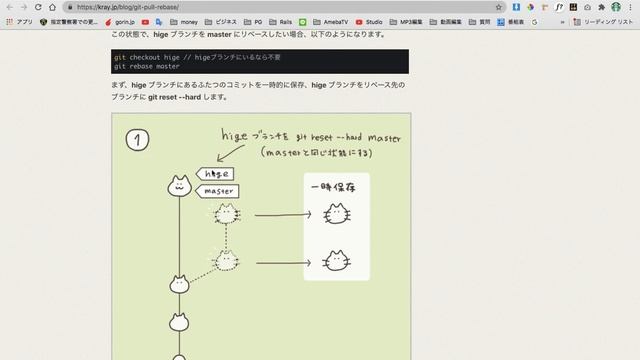Reload the current page
The height and width of the screenshot is (360, 640).
38,7
